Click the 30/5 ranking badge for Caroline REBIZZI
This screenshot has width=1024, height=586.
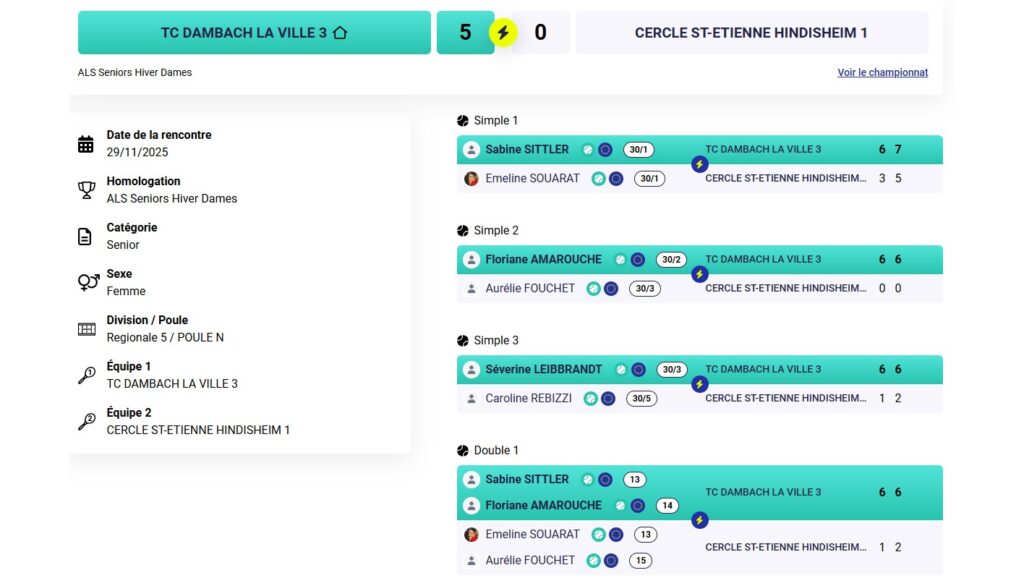[x=642, y=399]
